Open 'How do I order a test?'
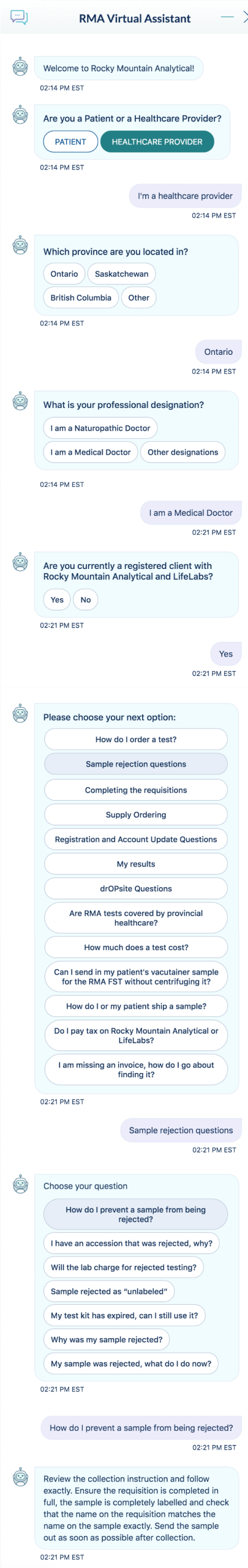 pyautogui.click(x=136, y=740)
